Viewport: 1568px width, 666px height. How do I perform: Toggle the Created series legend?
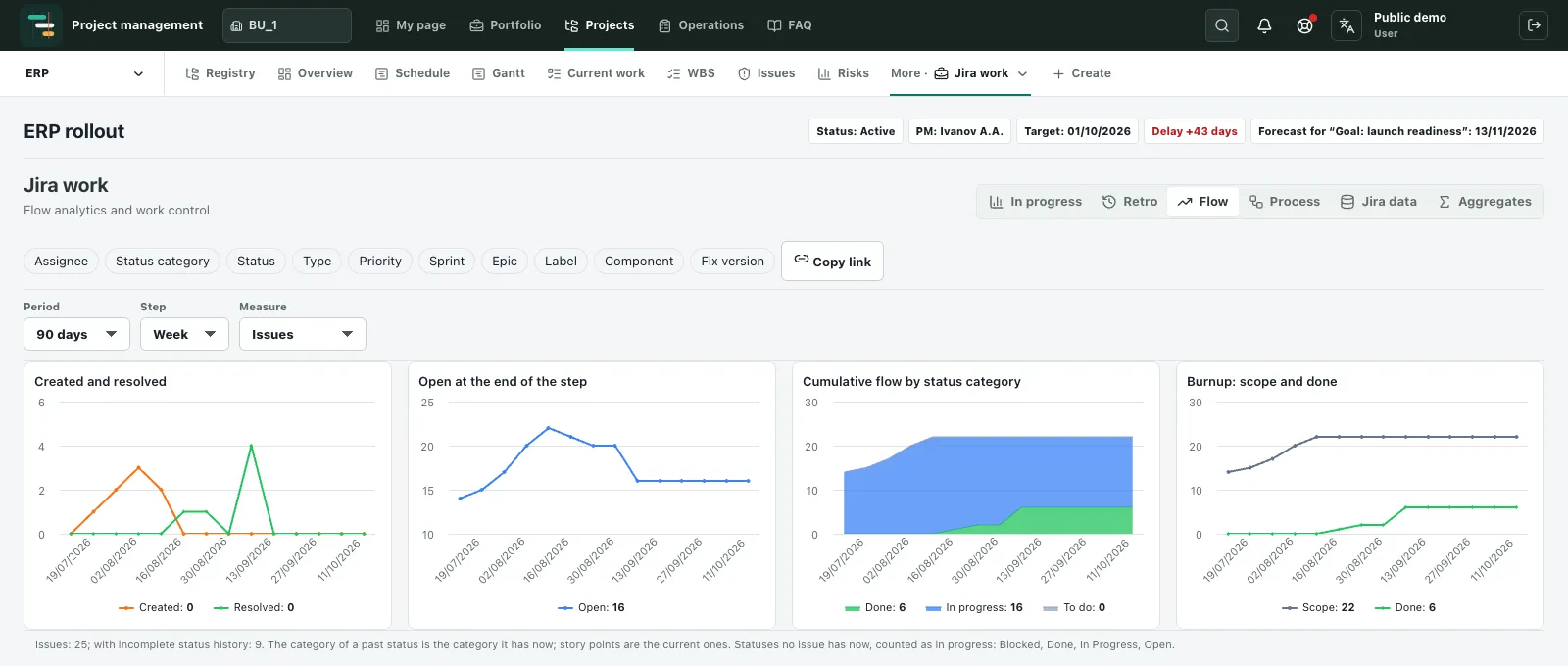[156, 608]
